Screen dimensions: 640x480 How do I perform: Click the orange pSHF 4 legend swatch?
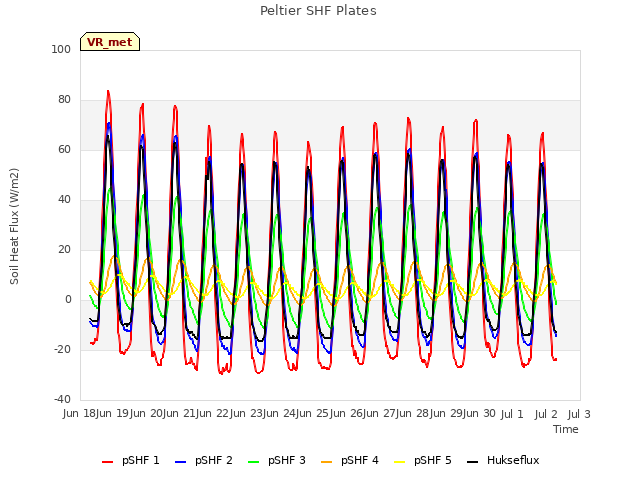click(327, 462)
